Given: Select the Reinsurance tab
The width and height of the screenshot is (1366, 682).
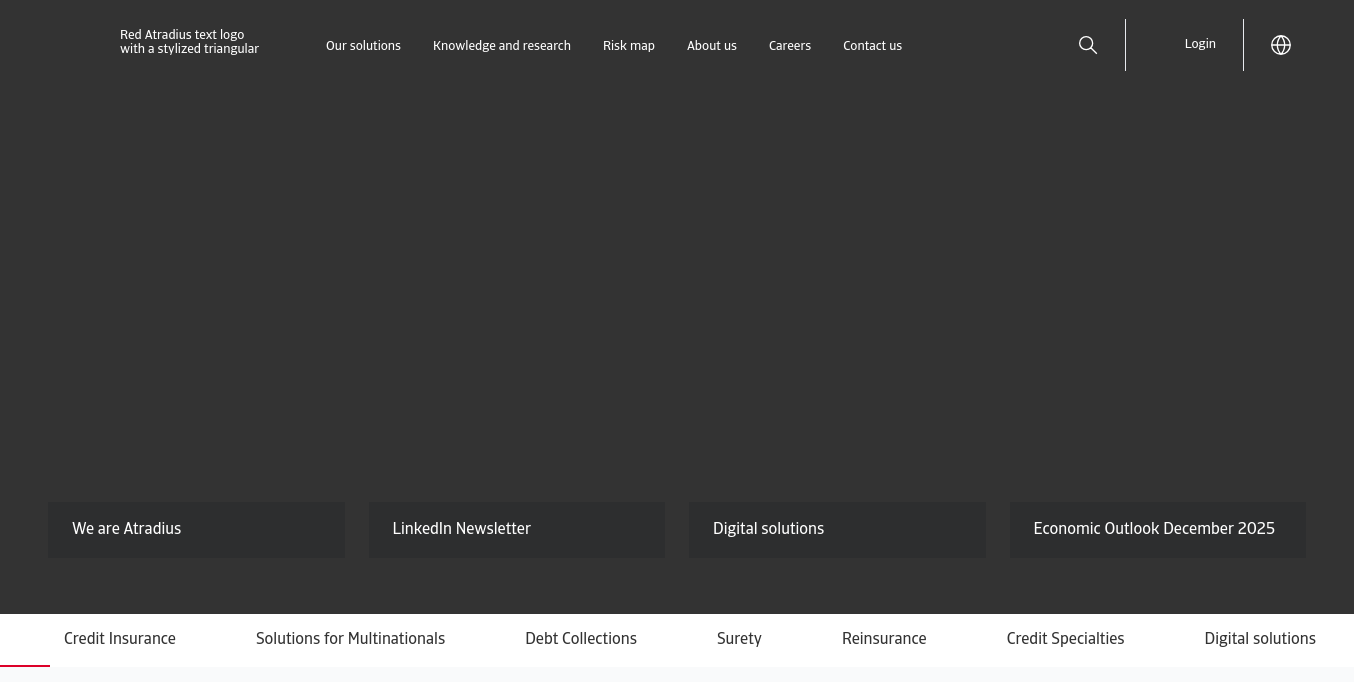Looking at the screenshot, I should point(884,639).
